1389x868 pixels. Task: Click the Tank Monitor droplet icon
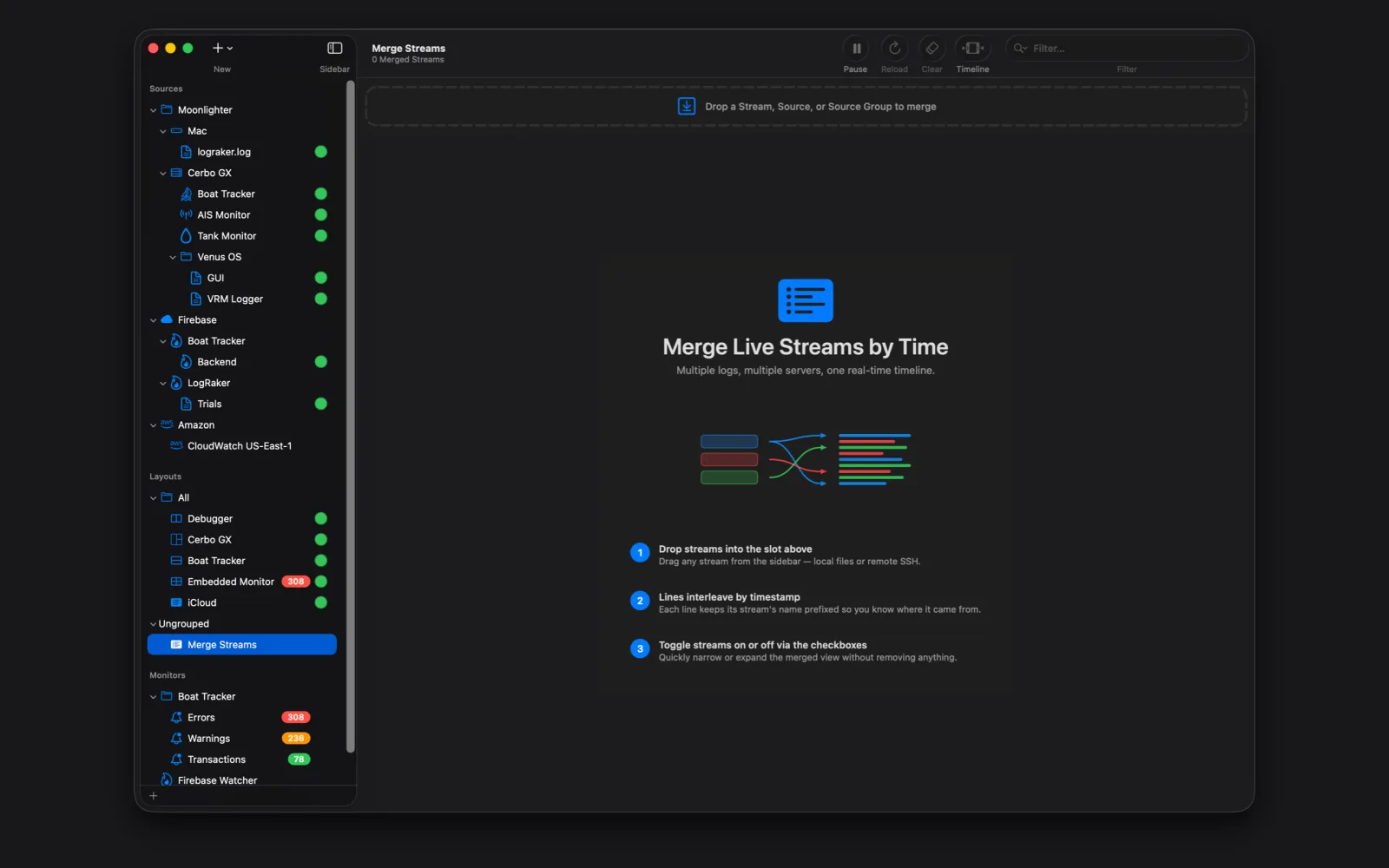click(x=186, y=236)
